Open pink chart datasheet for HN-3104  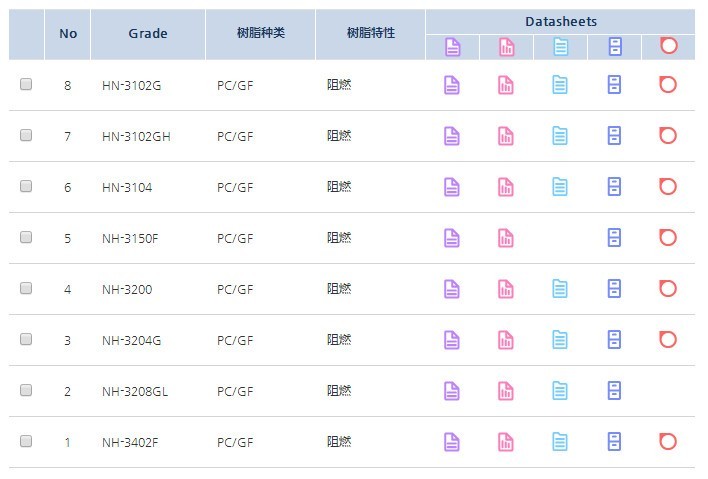[506, 187]
